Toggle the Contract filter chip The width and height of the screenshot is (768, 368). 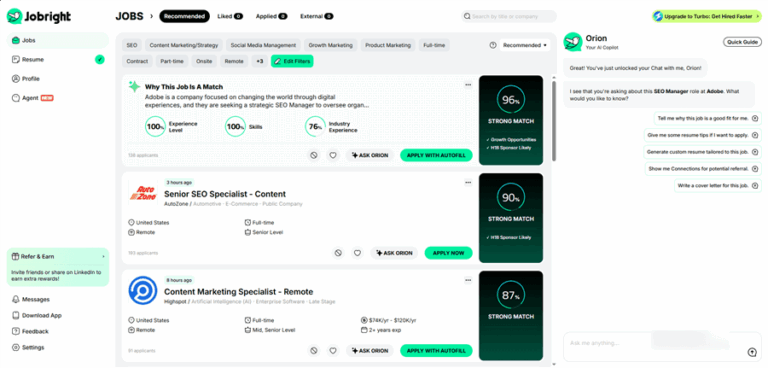point(137,61)
